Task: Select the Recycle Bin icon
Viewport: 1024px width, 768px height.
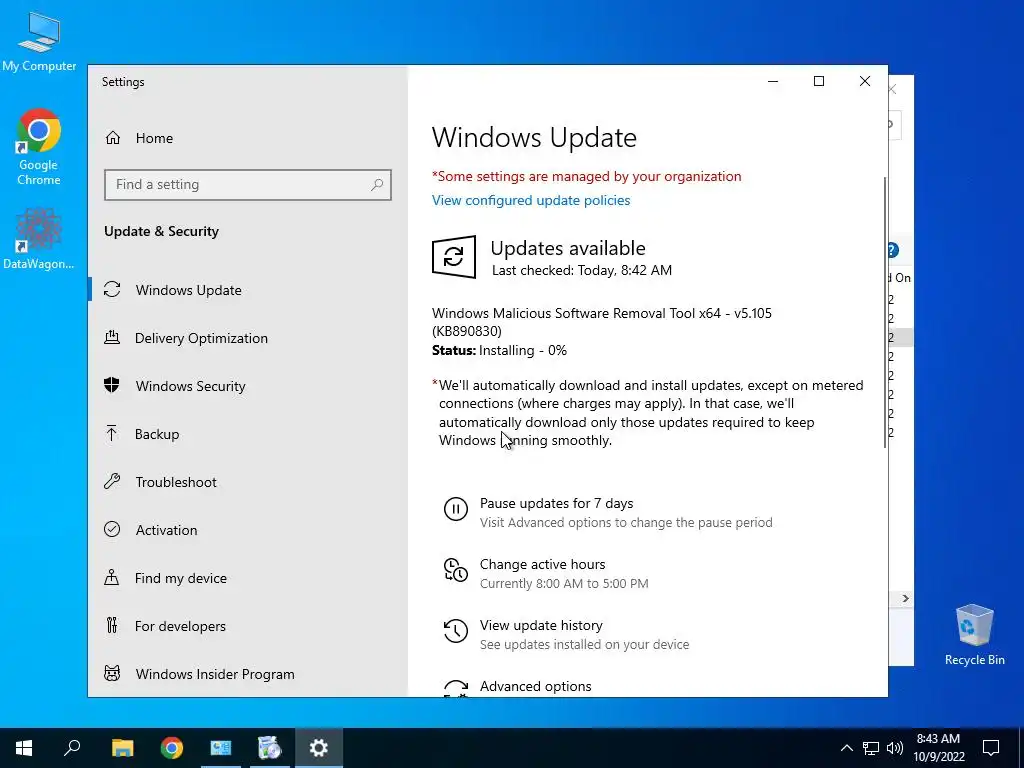Action: pos(974,635)
